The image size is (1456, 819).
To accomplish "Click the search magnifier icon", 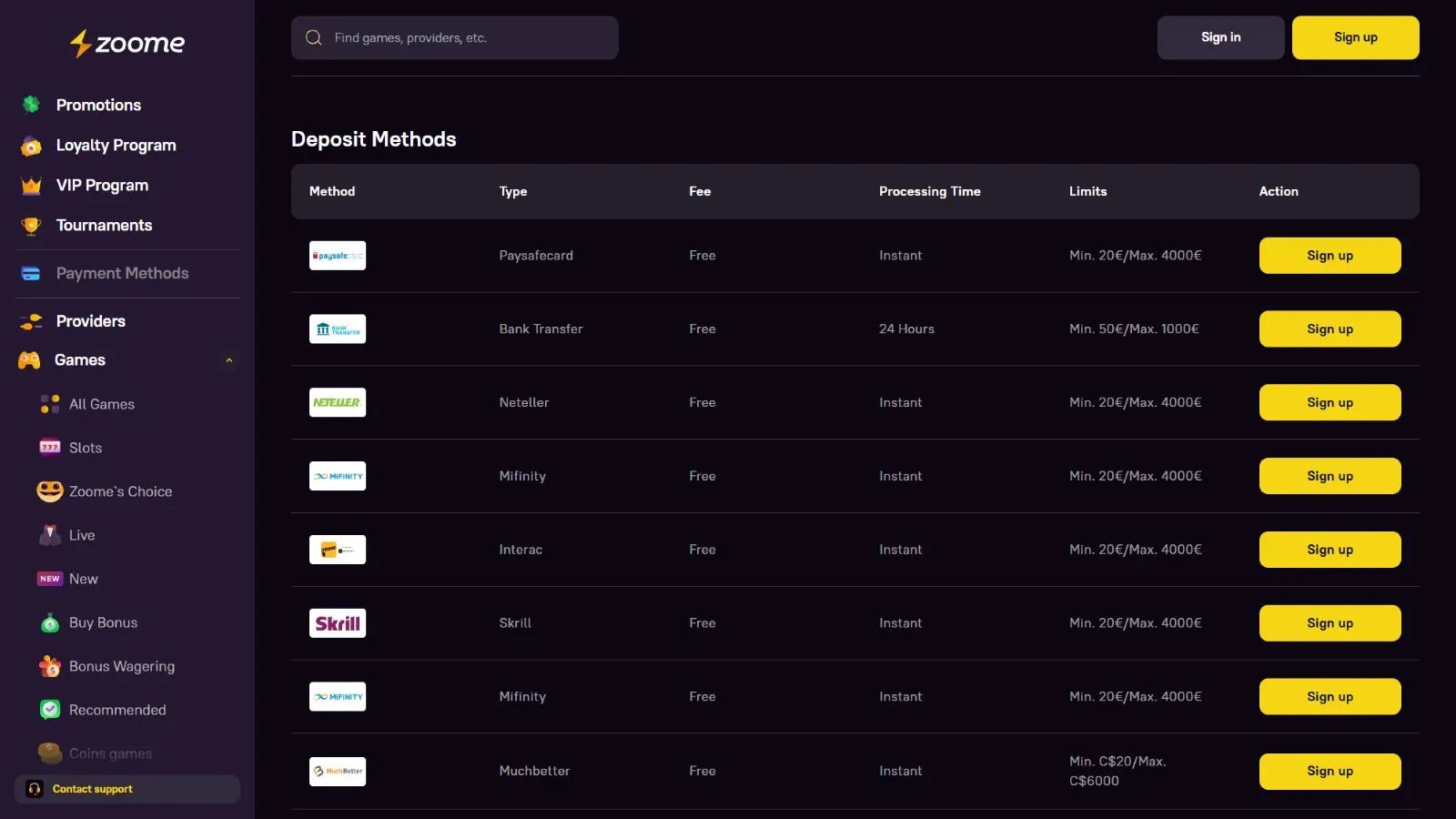I will pyautogui.click(x=314, y=38).
